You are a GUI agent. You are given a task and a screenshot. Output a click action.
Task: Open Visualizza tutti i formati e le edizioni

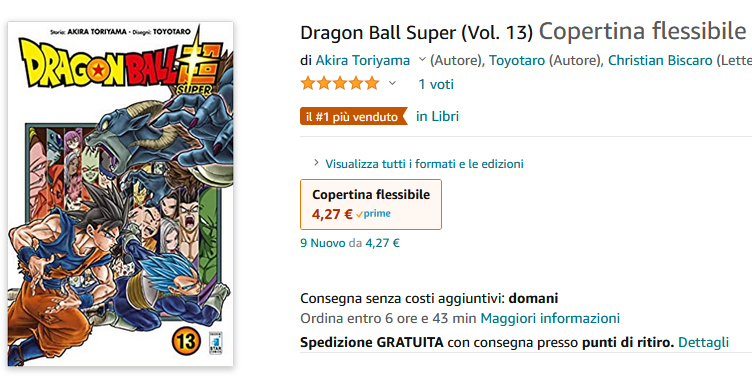(x=424, y=164)
